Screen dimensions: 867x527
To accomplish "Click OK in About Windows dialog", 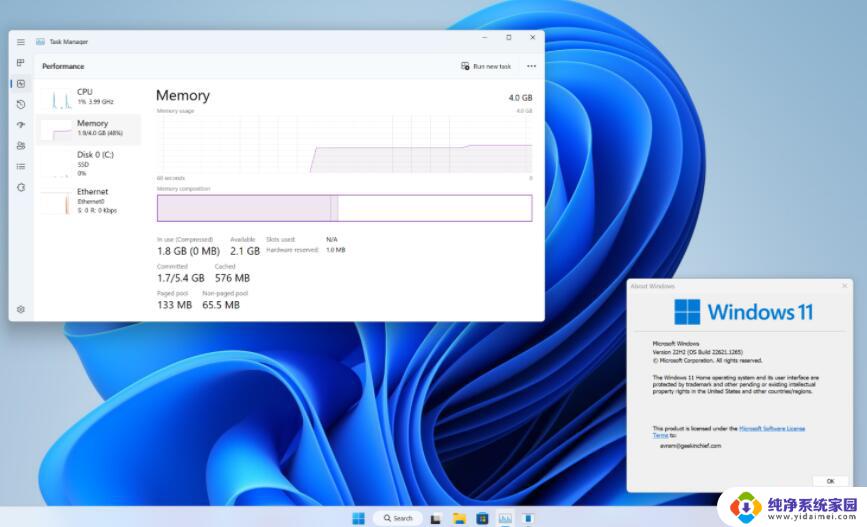I will tap(830, 481).
